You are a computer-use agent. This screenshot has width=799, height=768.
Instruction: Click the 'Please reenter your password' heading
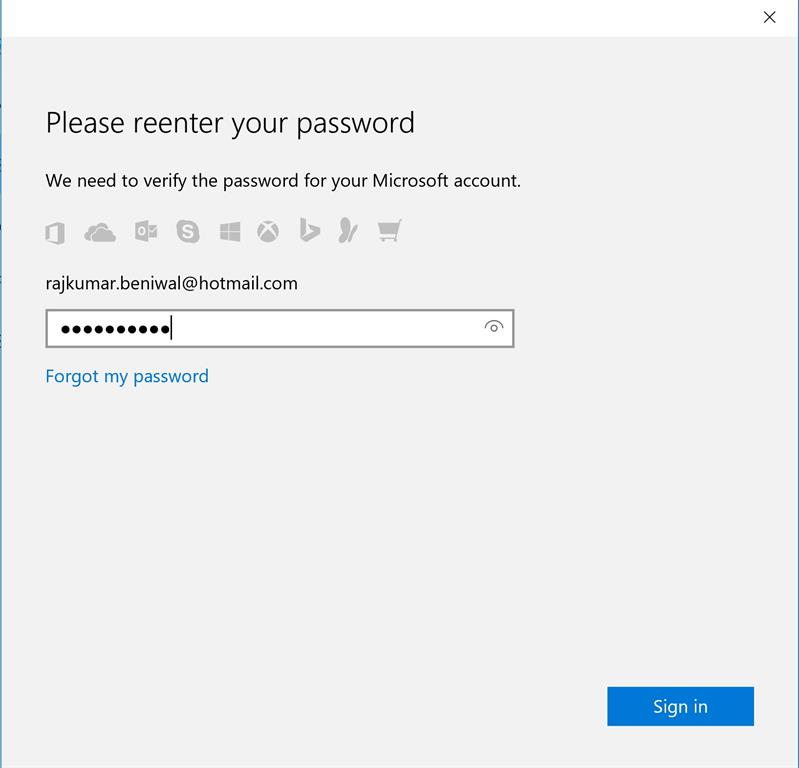click(230, 123)
